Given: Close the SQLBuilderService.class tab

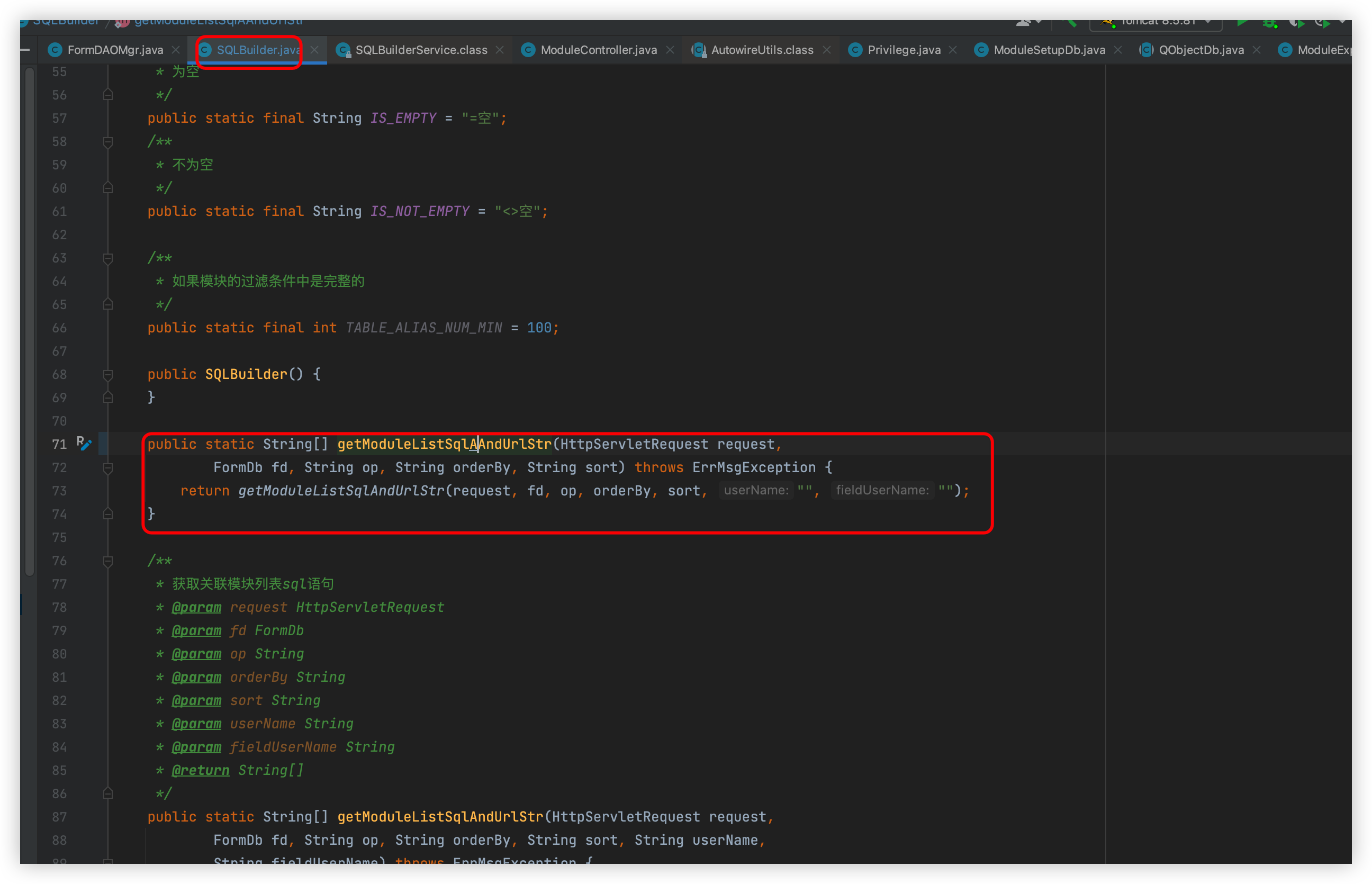Looking at the screenshot, I should 500,50.
